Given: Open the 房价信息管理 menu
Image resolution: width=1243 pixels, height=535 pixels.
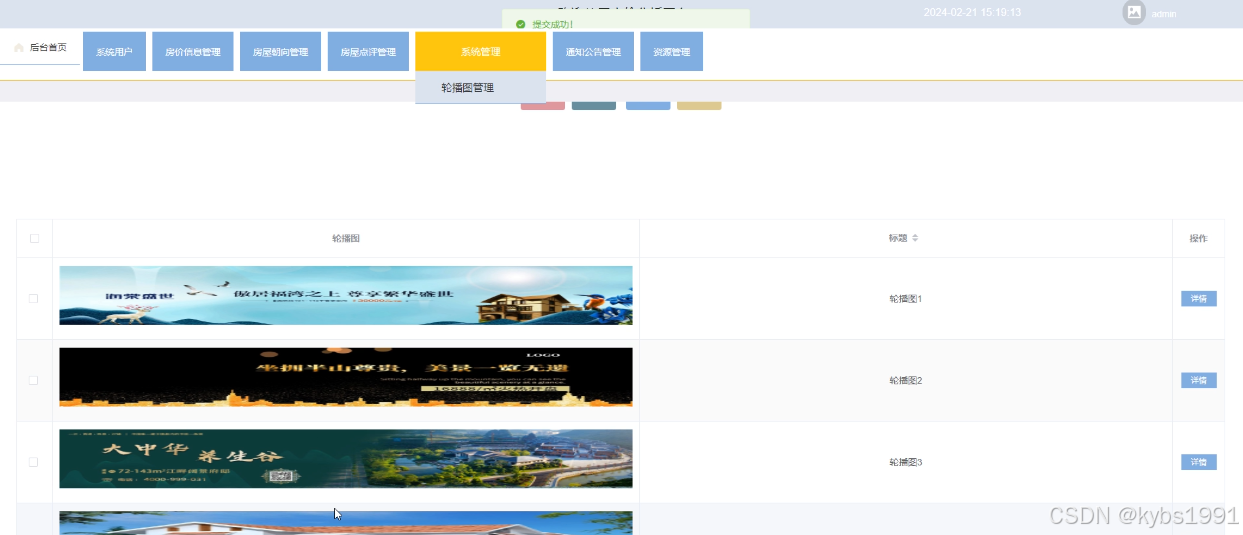Looking at the screenshot, I should click(x=193, y=52).
